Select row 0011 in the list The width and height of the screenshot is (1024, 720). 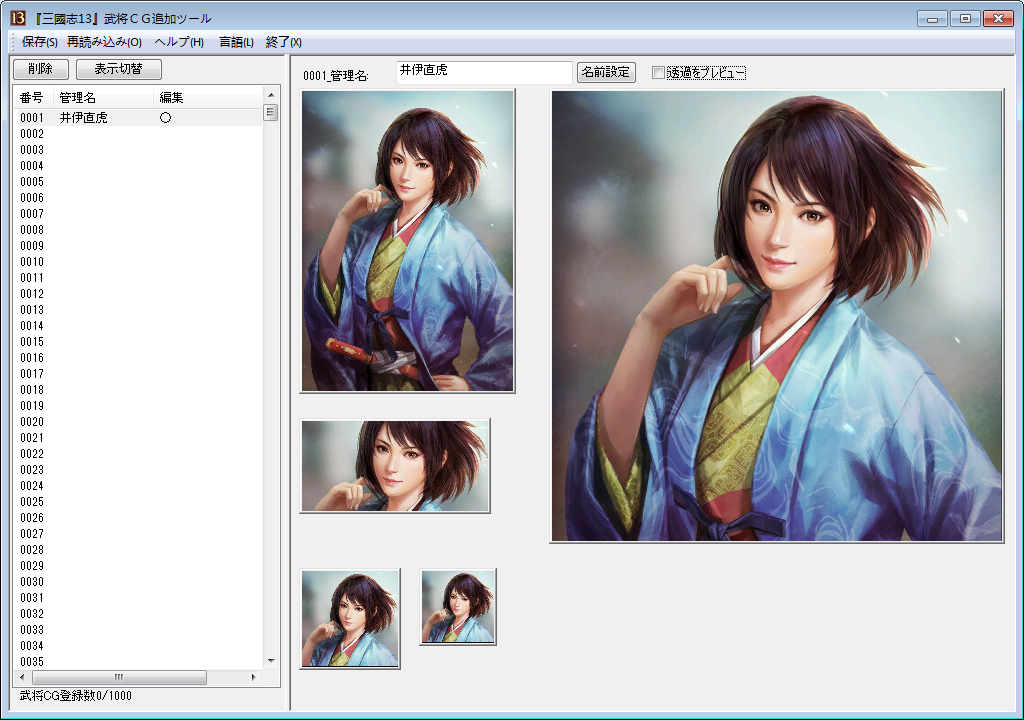tap(138, 278)
